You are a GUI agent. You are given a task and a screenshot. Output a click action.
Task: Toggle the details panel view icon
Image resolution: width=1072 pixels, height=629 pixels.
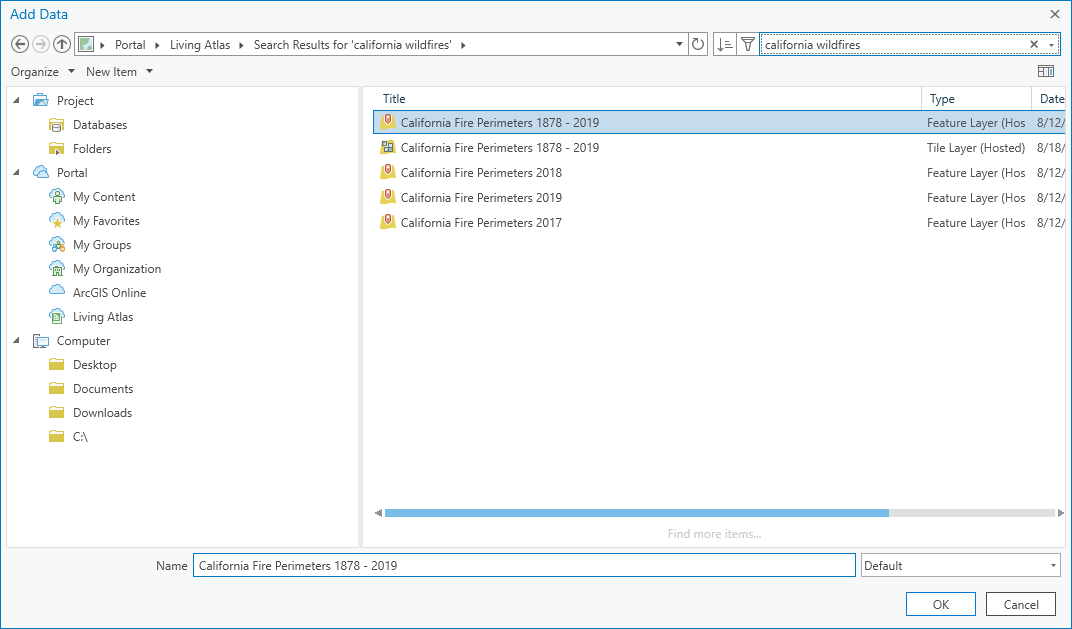point(1045,71)
